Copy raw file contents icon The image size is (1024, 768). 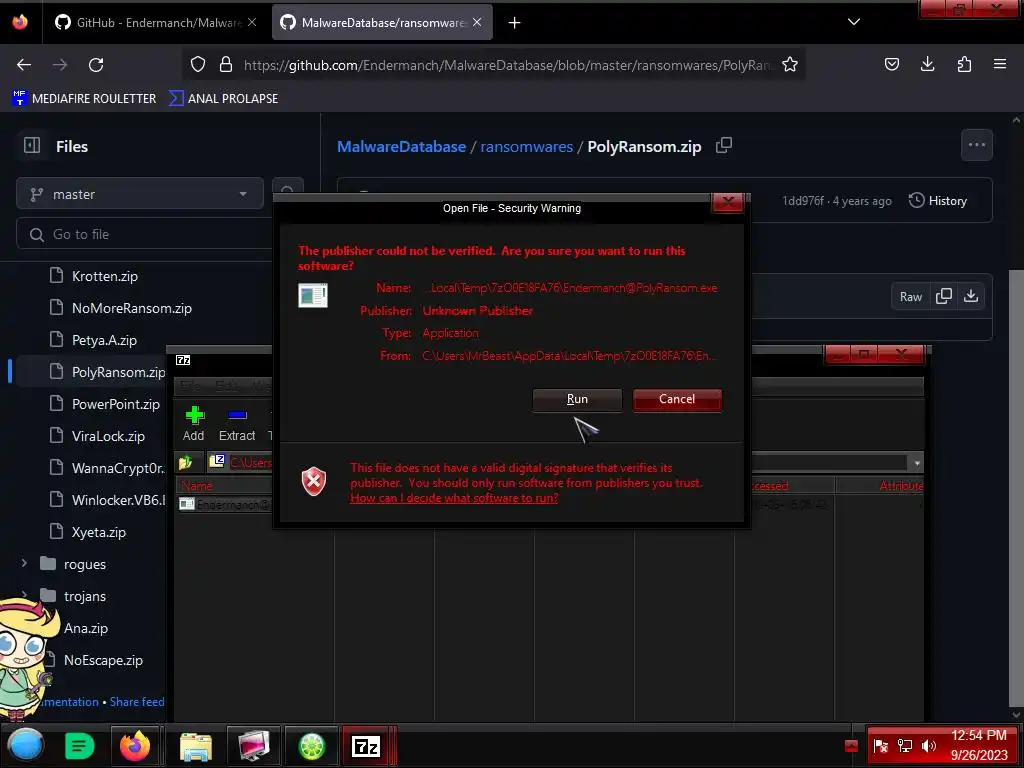coord(943,296)
